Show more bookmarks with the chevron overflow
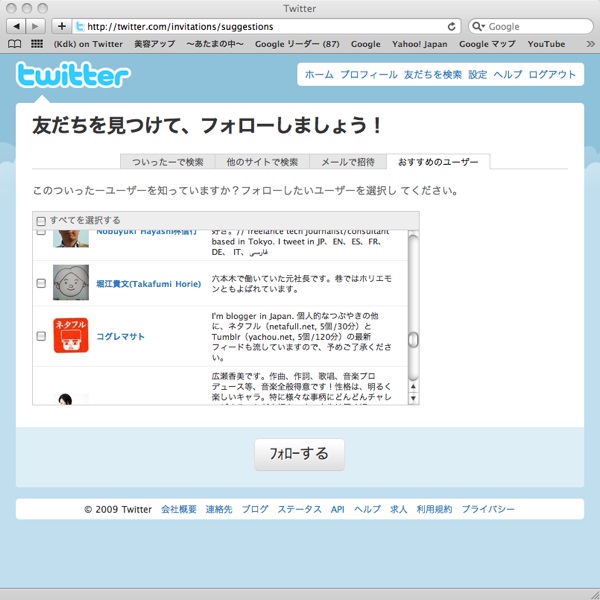The width and height of the screenshot is (600, 600). click(590, 44)
